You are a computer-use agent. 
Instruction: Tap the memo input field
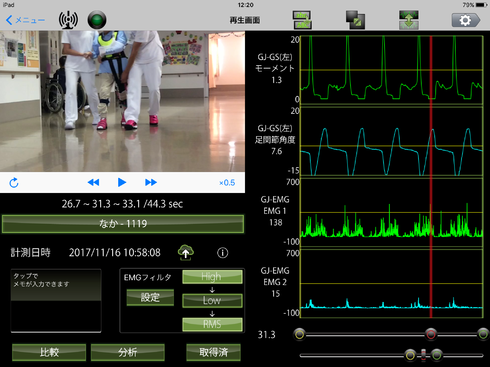pos(56,301)
